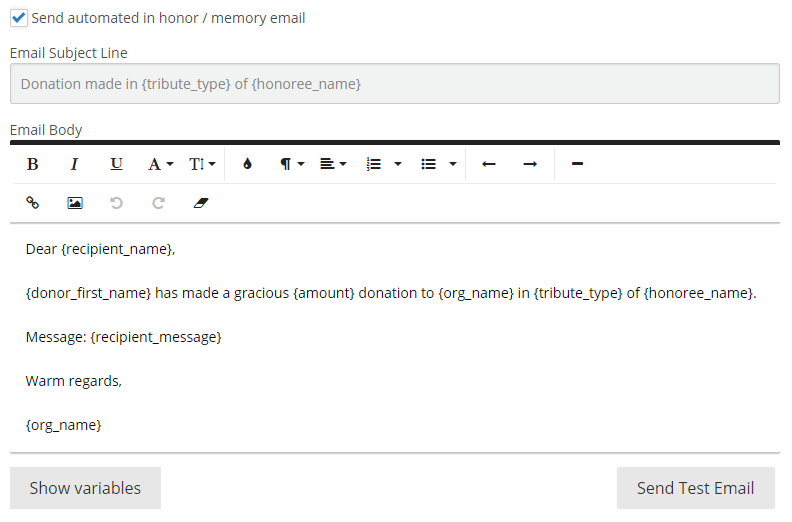792x522 pixels.
Task: Click the Email Subject Line field
Action: (x=394, y=84)
